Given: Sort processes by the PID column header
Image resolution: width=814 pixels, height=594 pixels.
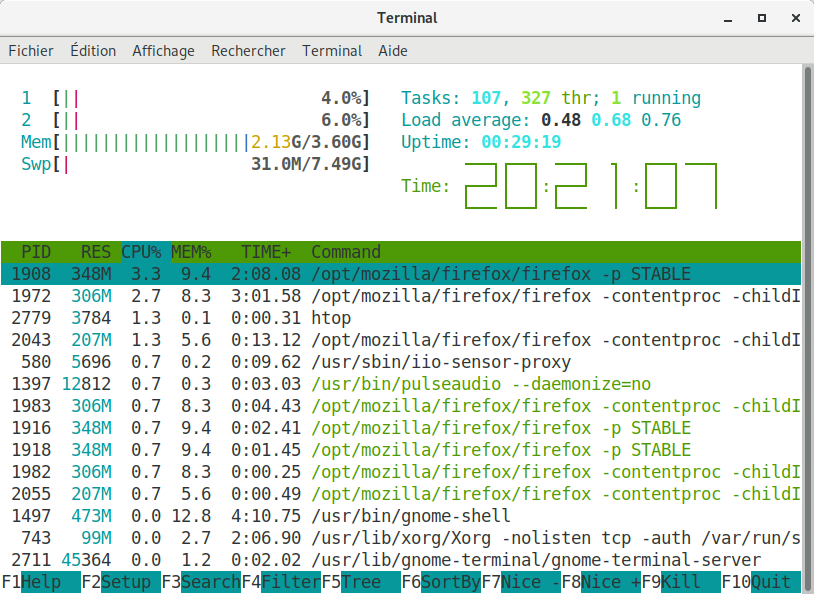Looking at the screenshot, I should click(x=36, y=252).
